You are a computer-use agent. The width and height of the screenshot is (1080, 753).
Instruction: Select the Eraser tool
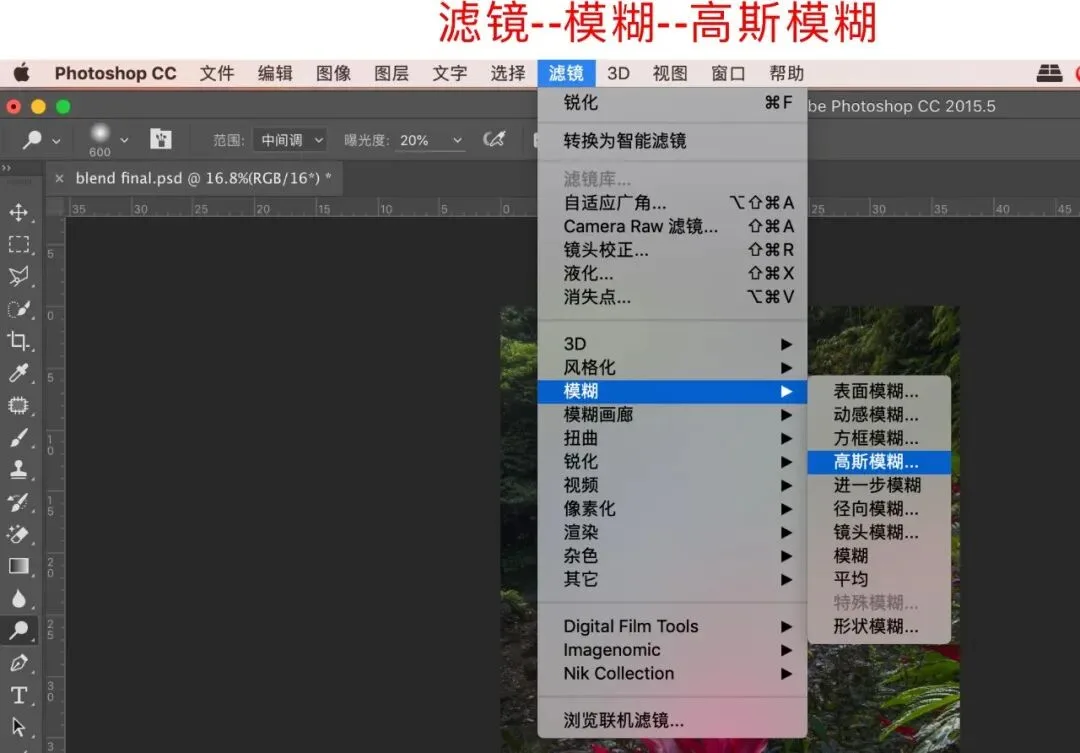[x=19, y=534]
